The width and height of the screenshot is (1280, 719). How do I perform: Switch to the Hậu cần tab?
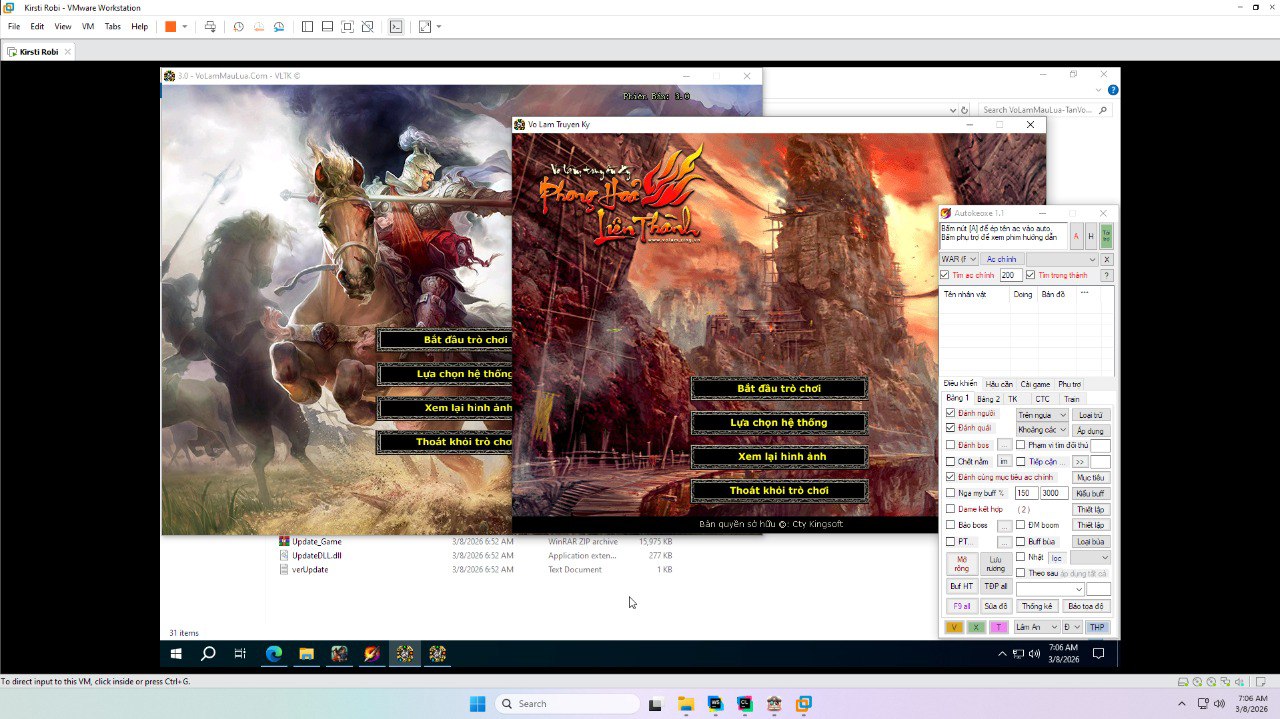999,384
